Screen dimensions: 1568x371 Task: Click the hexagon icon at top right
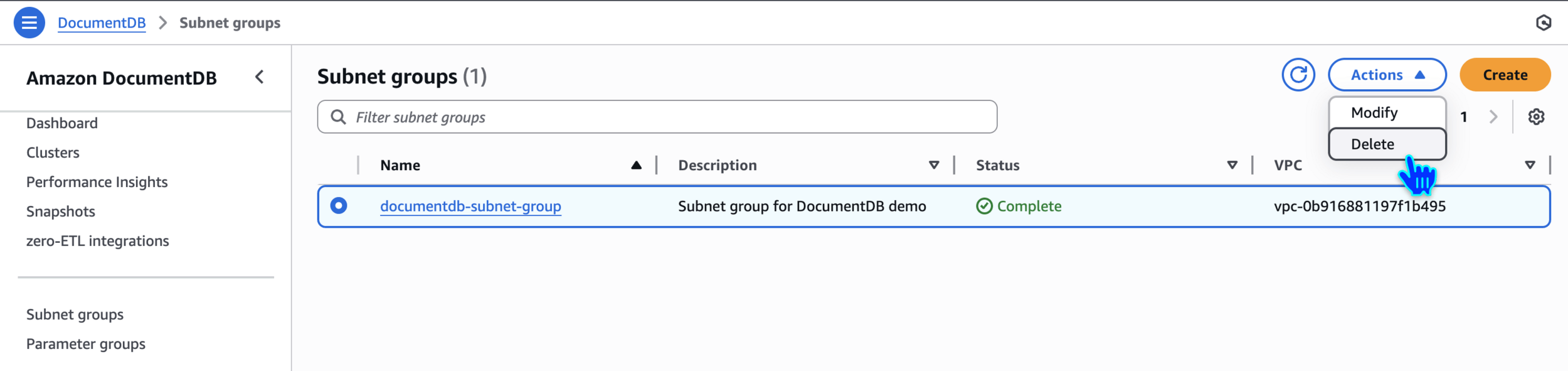point(1544,23)
